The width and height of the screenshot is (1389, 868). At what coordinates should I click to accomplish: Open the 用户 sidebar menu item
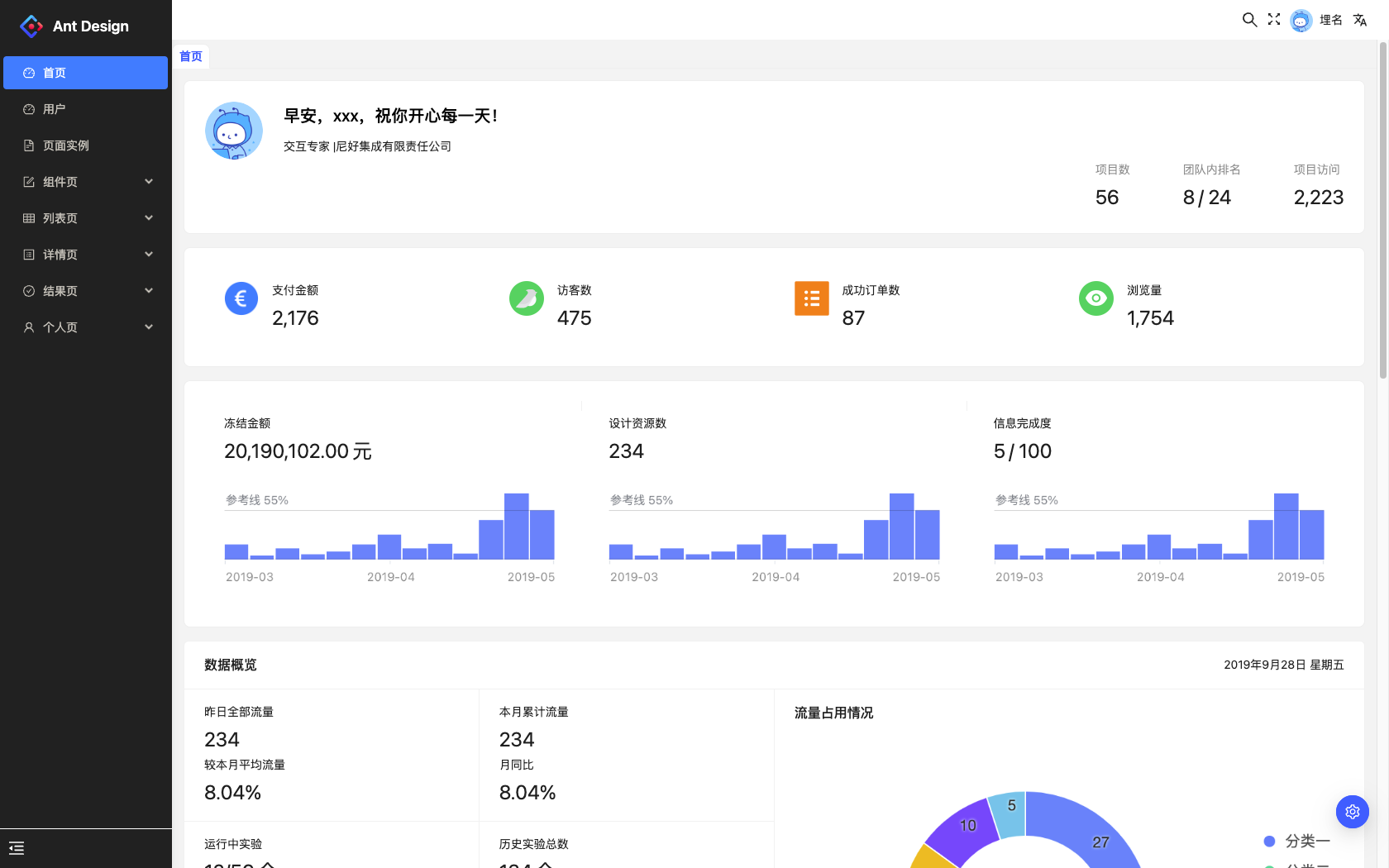(86, 109)
